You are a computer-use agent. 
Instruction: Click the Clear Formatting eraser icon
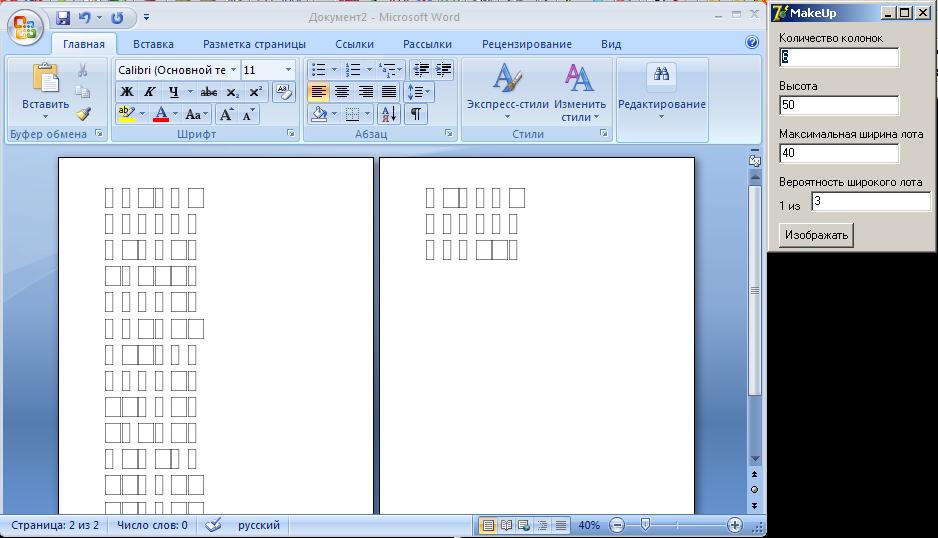(283, 92)
